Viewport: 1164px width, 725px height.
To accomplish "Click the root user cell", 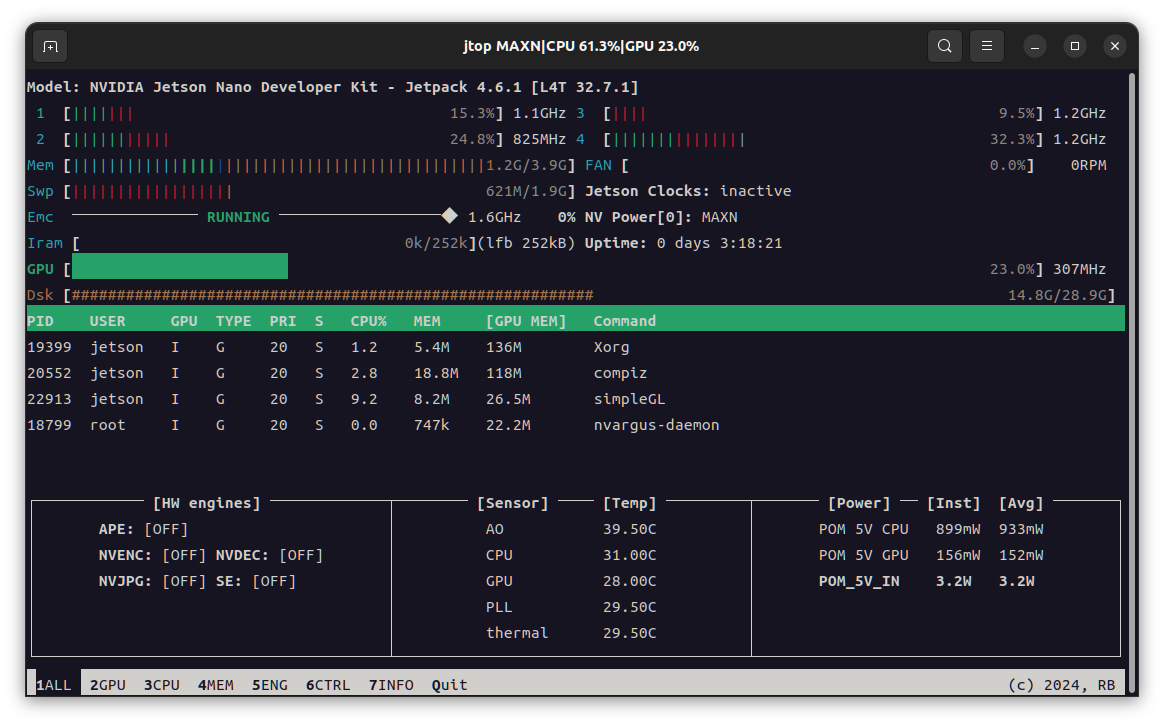I will click(x=108, y=425).
